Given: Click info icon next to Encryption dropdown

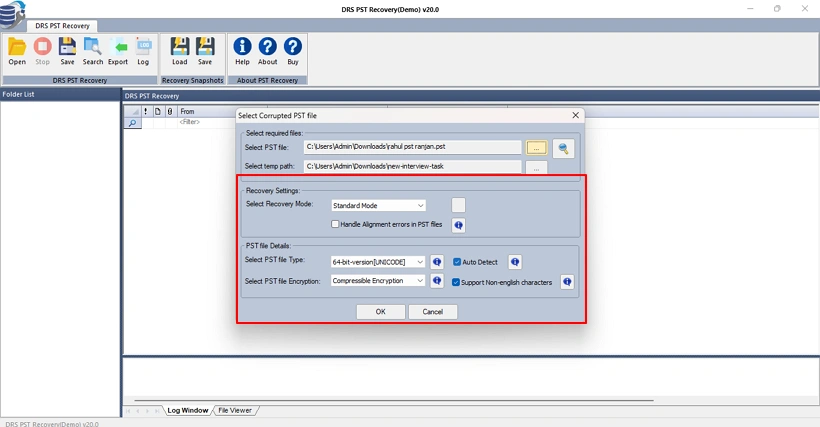Looking at the screenshot, I should (437, 281).
